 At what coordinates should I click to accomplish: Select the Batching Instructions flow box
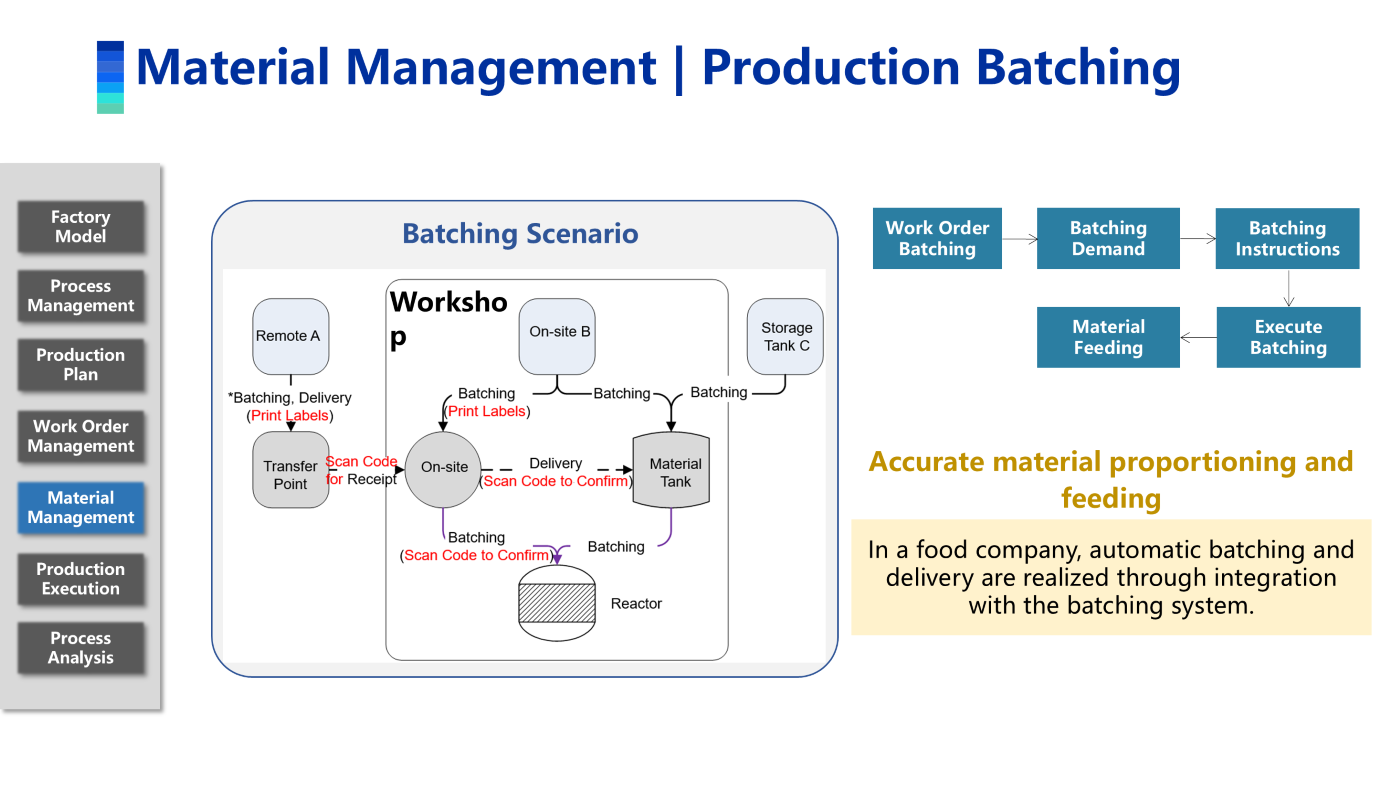coord(1287,239)
